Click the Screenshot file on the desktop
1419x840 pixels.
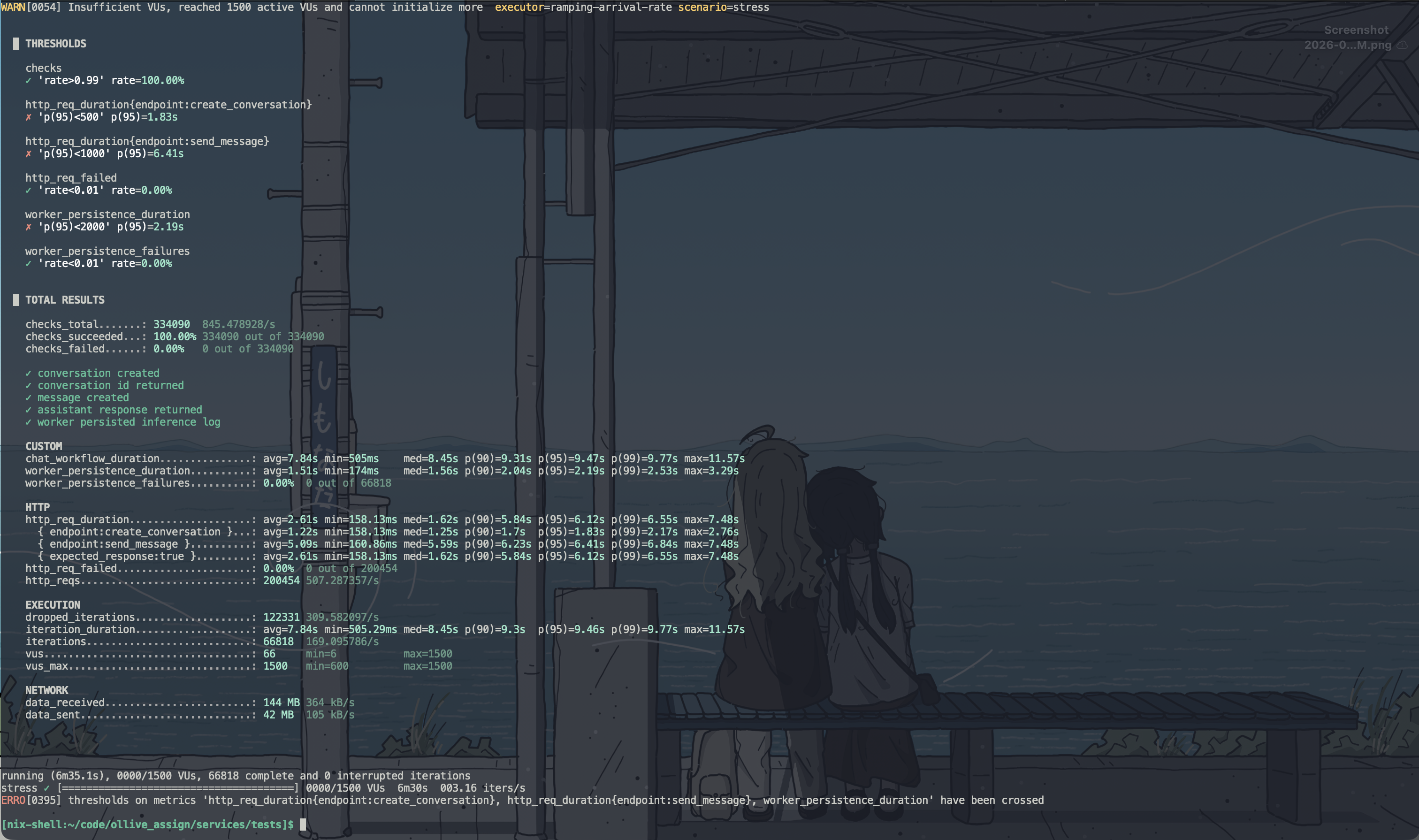[1355, 38]
